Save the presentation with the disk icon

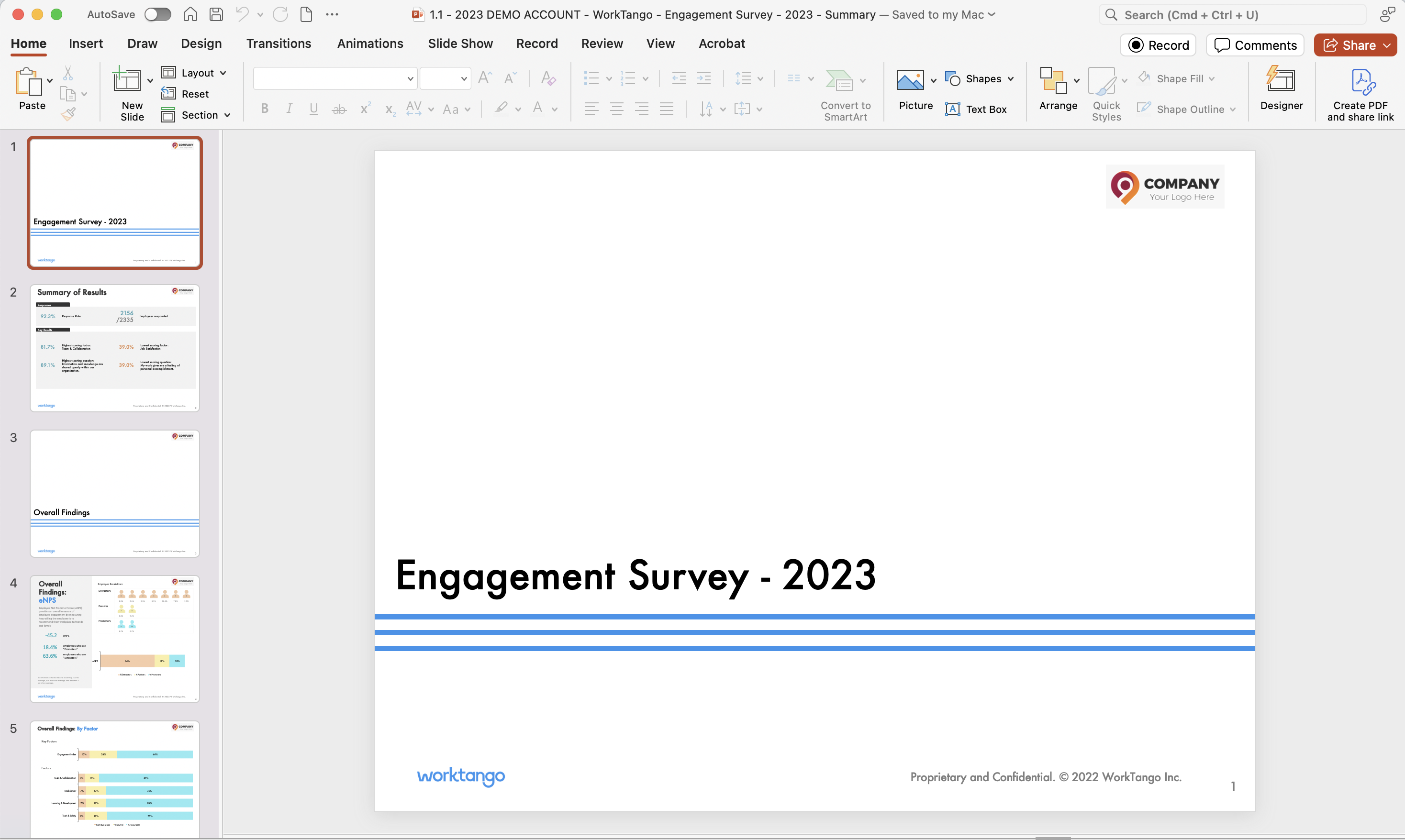(216, 14)
